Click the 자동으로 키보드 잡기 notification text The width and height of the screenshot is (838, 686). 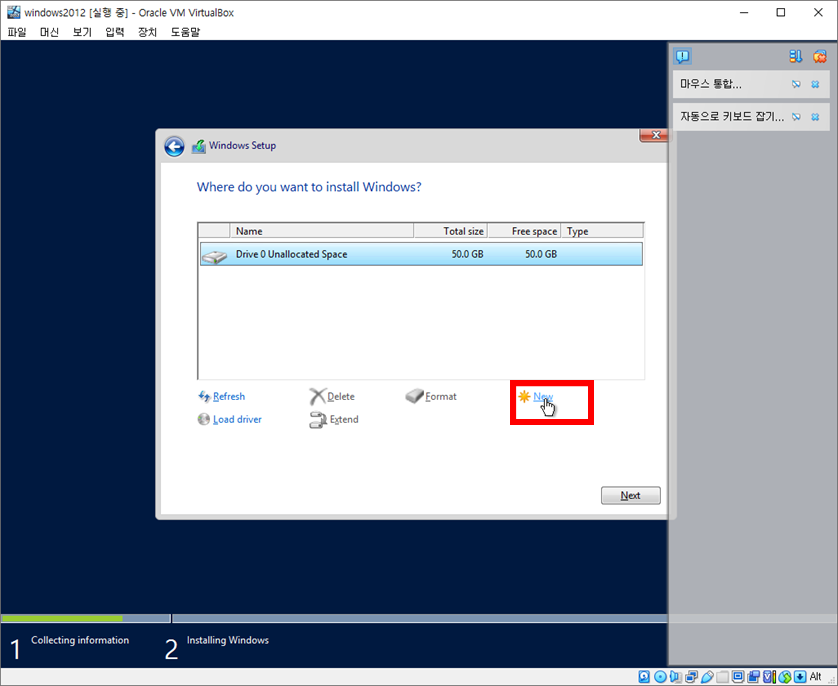[732, 117]
